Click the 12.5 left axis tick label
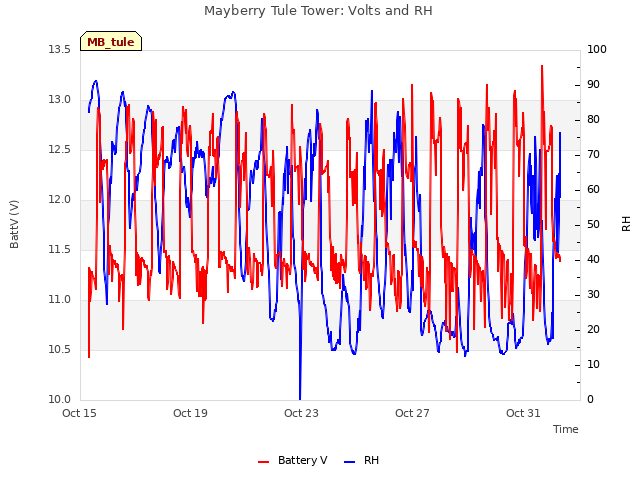The image size is (640, 480). pos(60,150)
